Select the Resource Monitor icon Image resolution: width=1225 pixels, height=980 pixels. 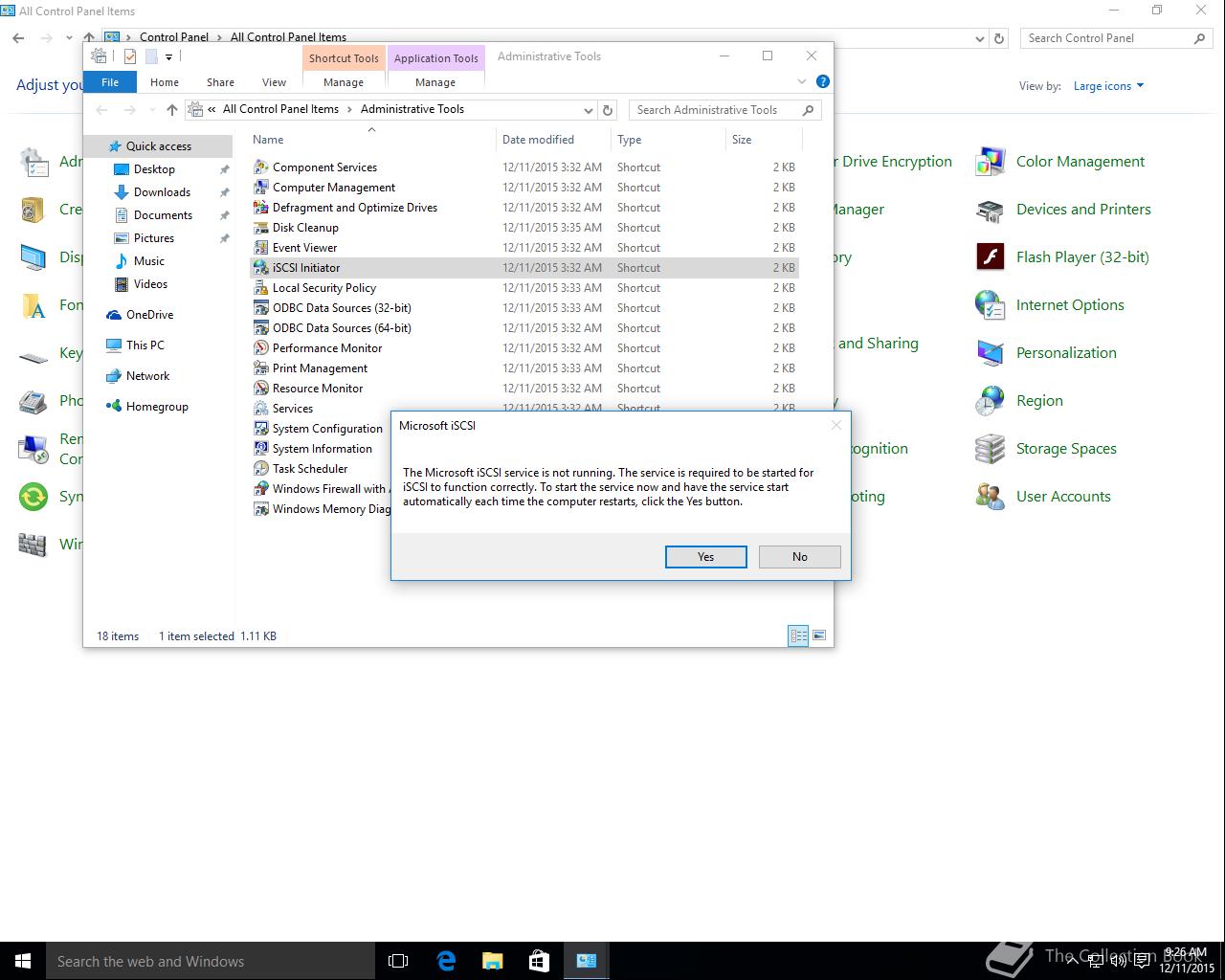click(261, 389)
